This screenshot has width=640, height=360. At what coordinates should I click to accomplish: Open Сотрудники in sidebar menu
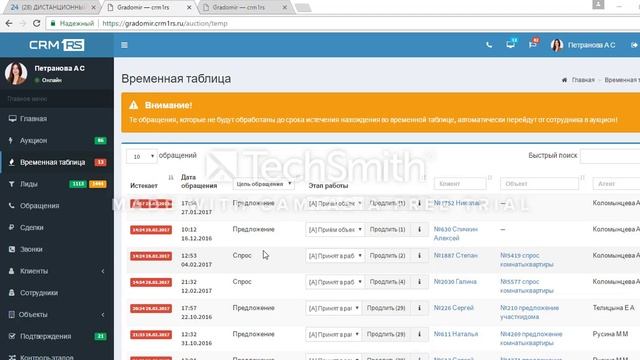click(x=39, y=293)
